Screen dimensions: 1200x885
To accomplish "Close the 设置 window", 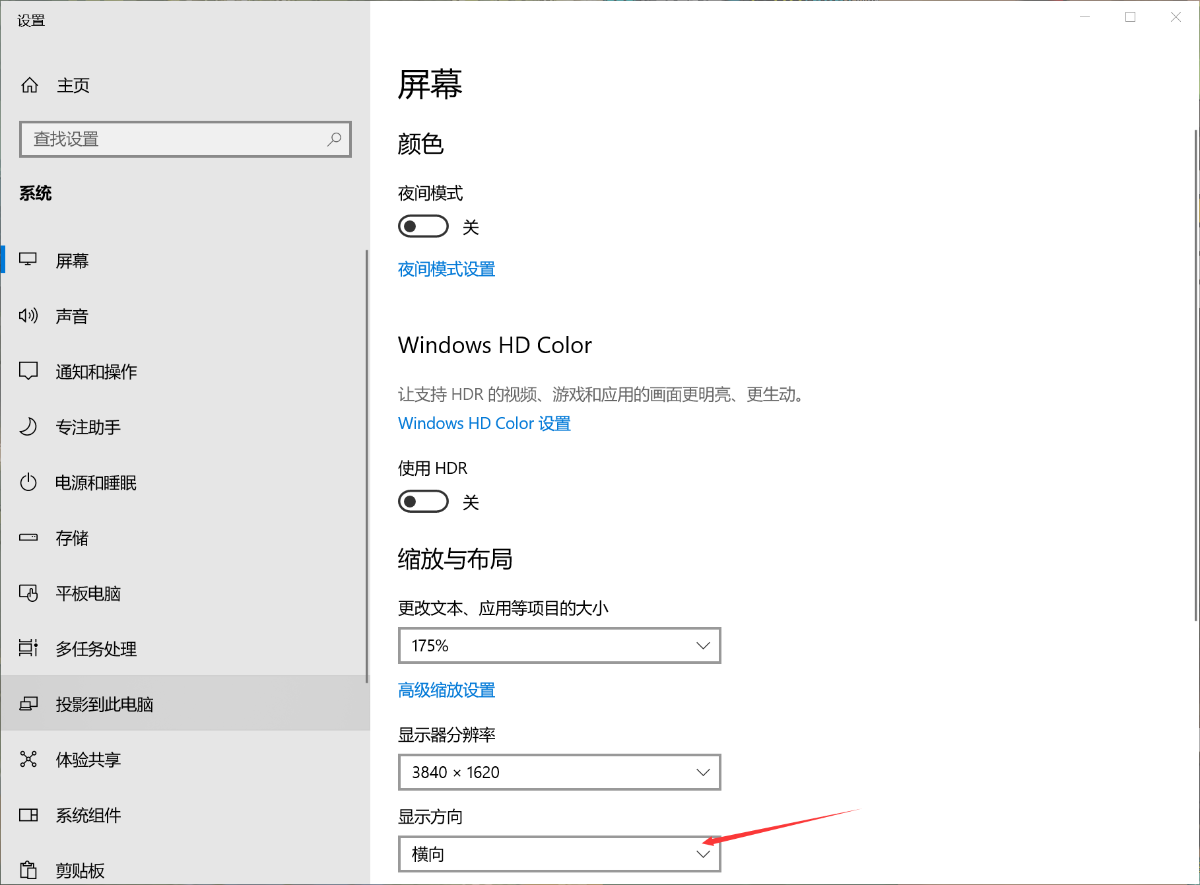I will (x=1176, y=17).
